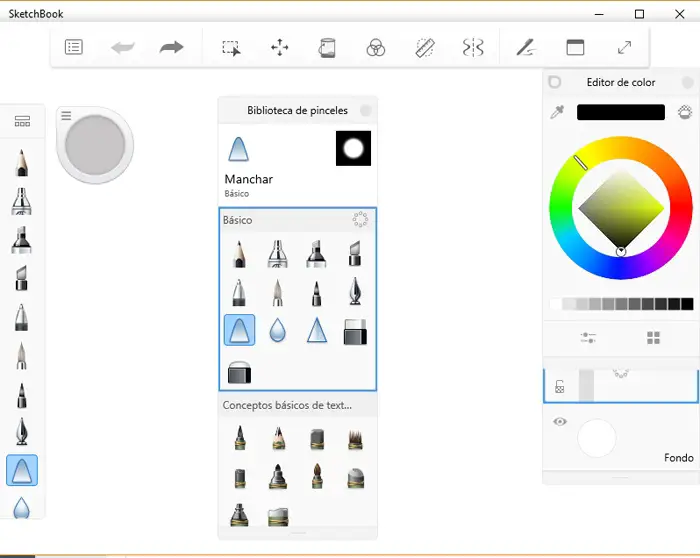Viewport: 700px width, 558px height.
Task: Activate the color eyedropper picker
Action: [557, 112]
